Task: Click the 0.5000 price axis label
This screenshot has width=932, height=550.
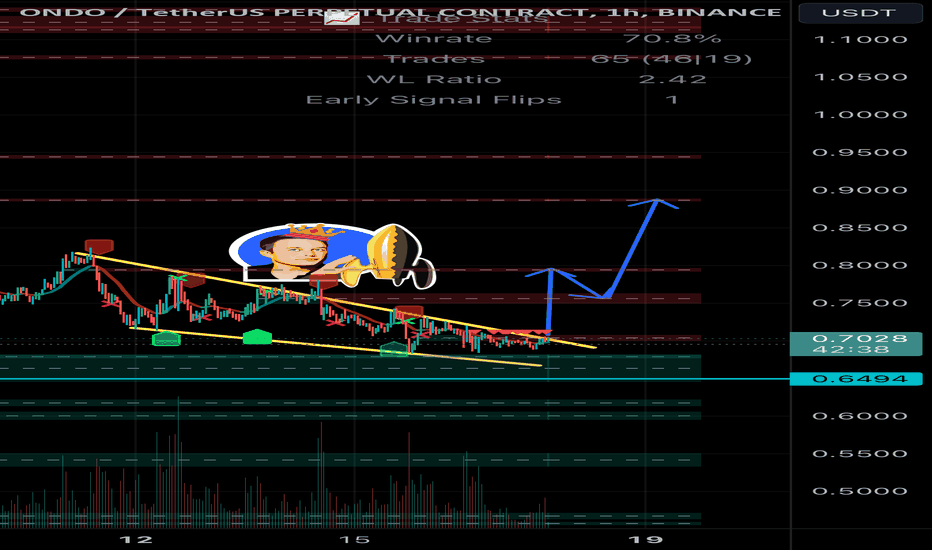Action: 860,491
